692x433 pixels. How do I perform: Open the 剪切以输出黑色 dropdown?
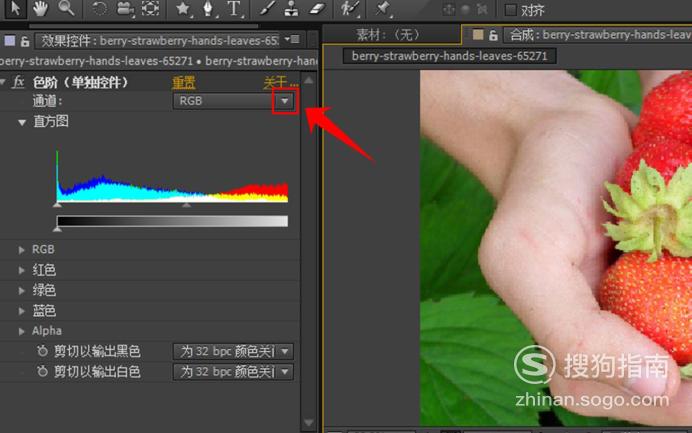pos(233,351)
